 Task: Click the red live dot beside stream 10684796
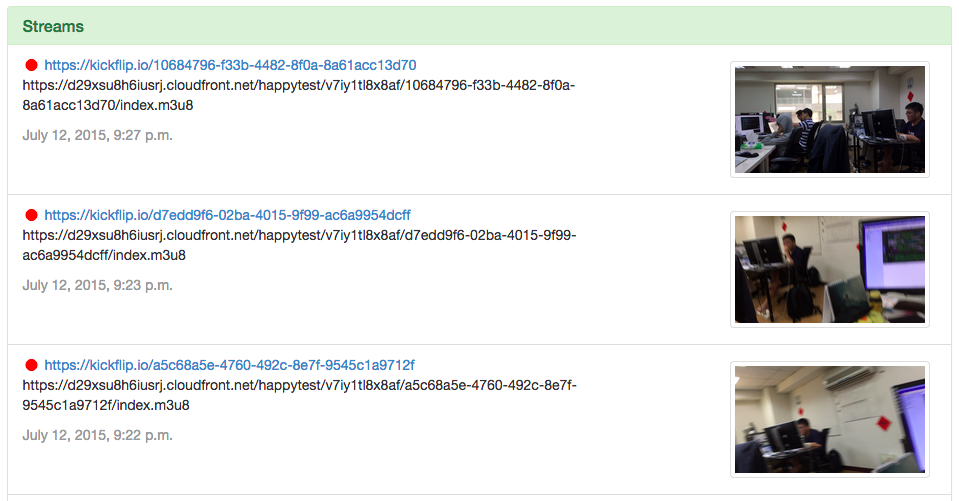click(31, 66)
